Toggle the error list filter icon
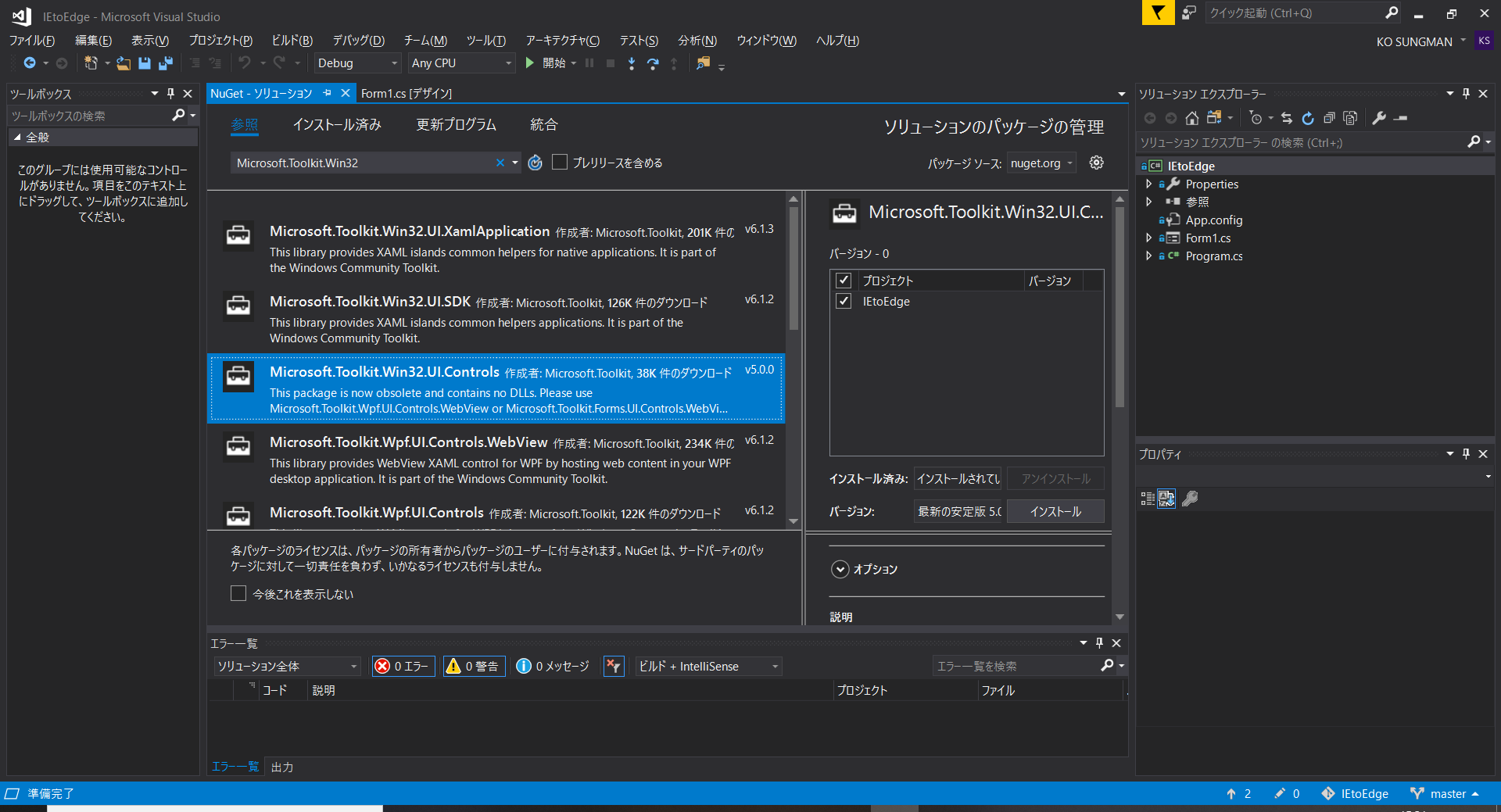1501x812 pixels. [x=614, y=666]
